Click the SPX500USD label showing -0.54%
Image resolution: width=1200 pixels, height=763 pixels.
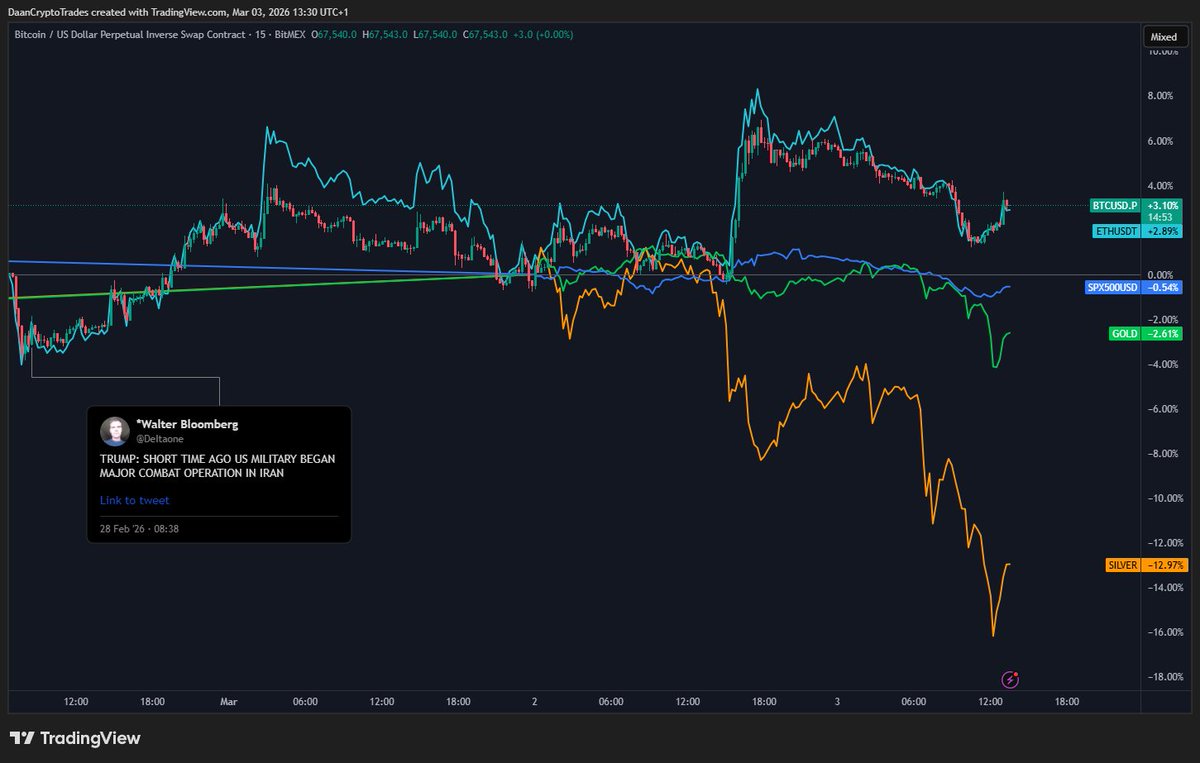(1113, 286)
